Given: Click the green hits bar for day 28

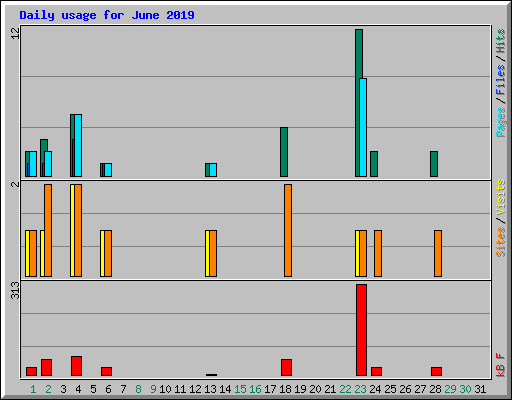Looking at the screenshot, I should [x=434, y=164].
